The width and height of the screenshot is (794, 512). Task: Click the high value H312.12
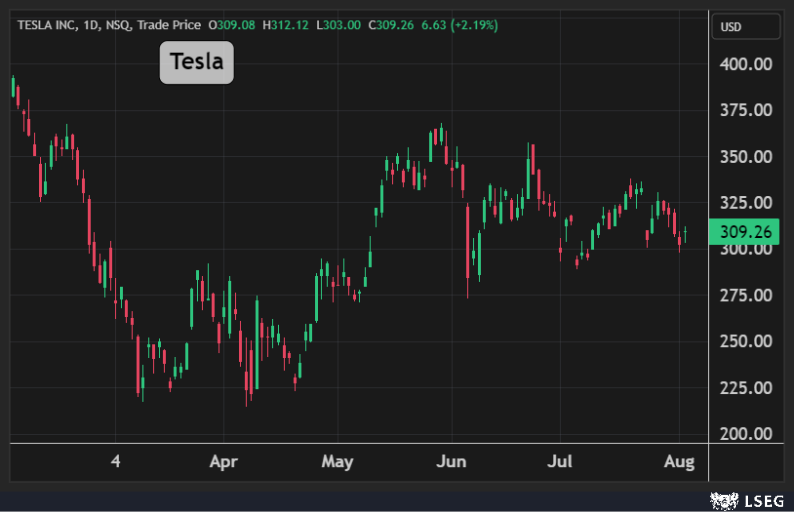point(285,23)
